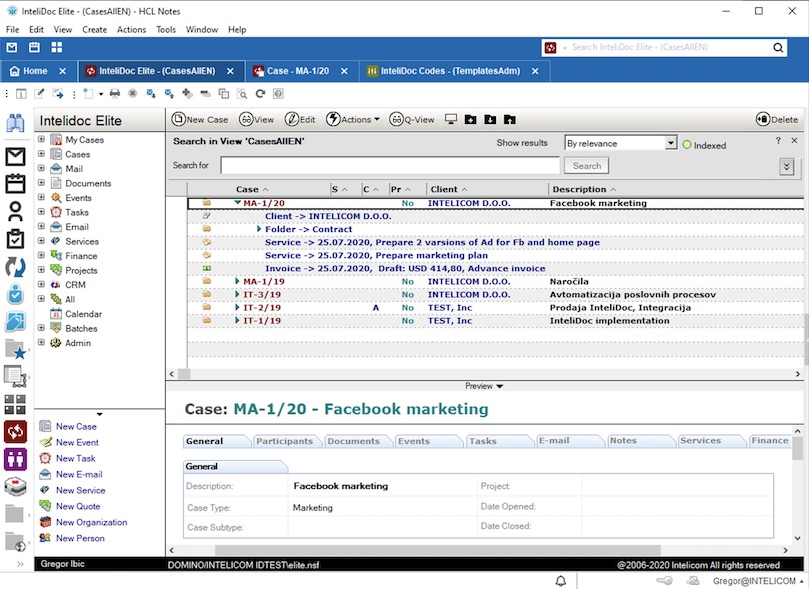Expand CRM node in navigation tree
809x589 pixels.
[41, 284]
